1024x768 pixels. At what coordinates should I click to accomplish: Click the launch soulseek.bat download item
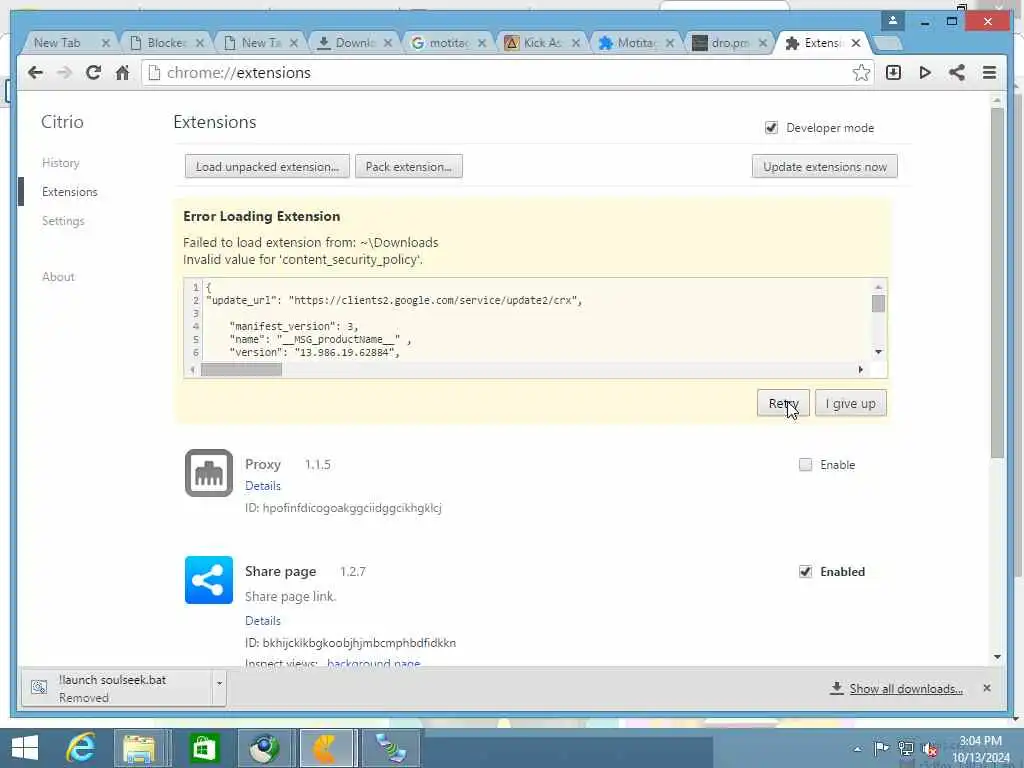(118, 688)
